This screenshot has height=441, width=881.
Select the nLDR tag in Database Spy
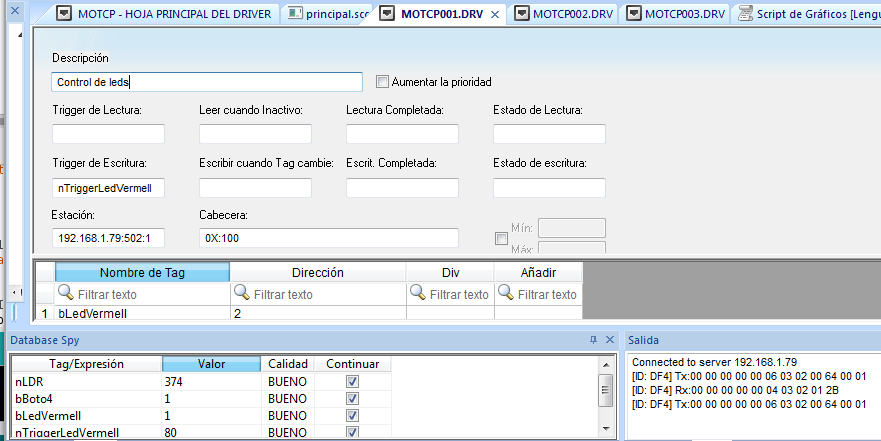click(86, 381)
